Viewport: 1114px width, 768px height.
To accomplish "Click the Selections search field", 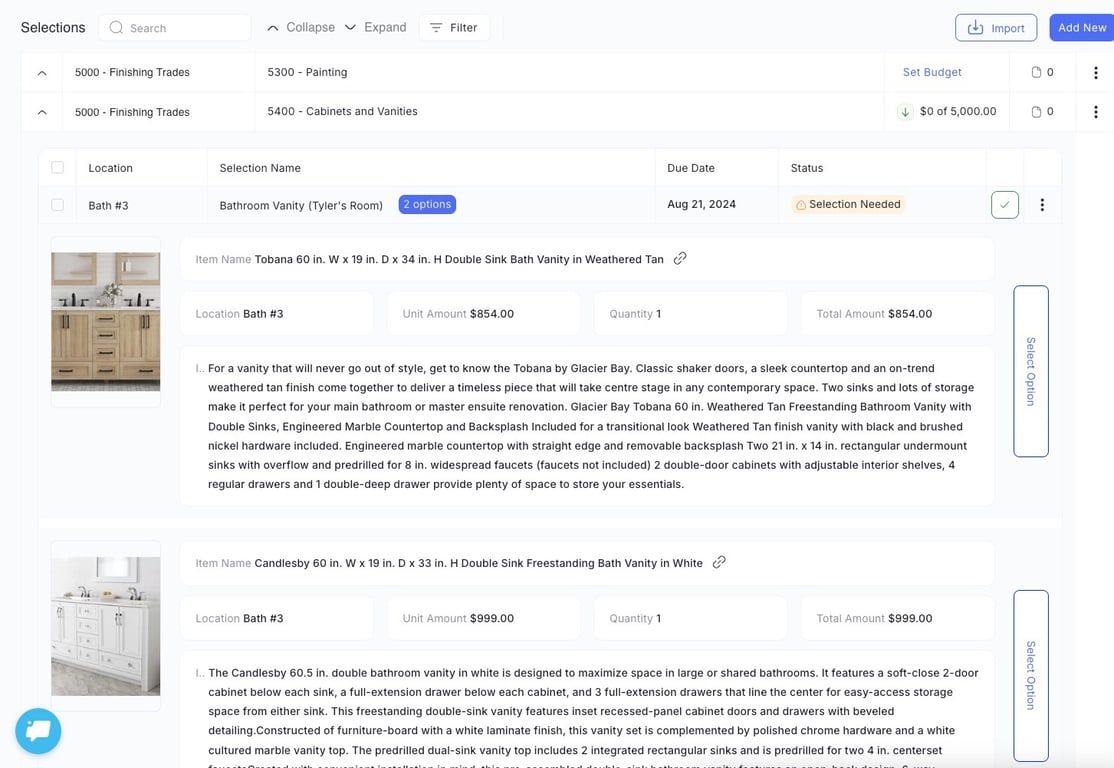I will point(175,28).
